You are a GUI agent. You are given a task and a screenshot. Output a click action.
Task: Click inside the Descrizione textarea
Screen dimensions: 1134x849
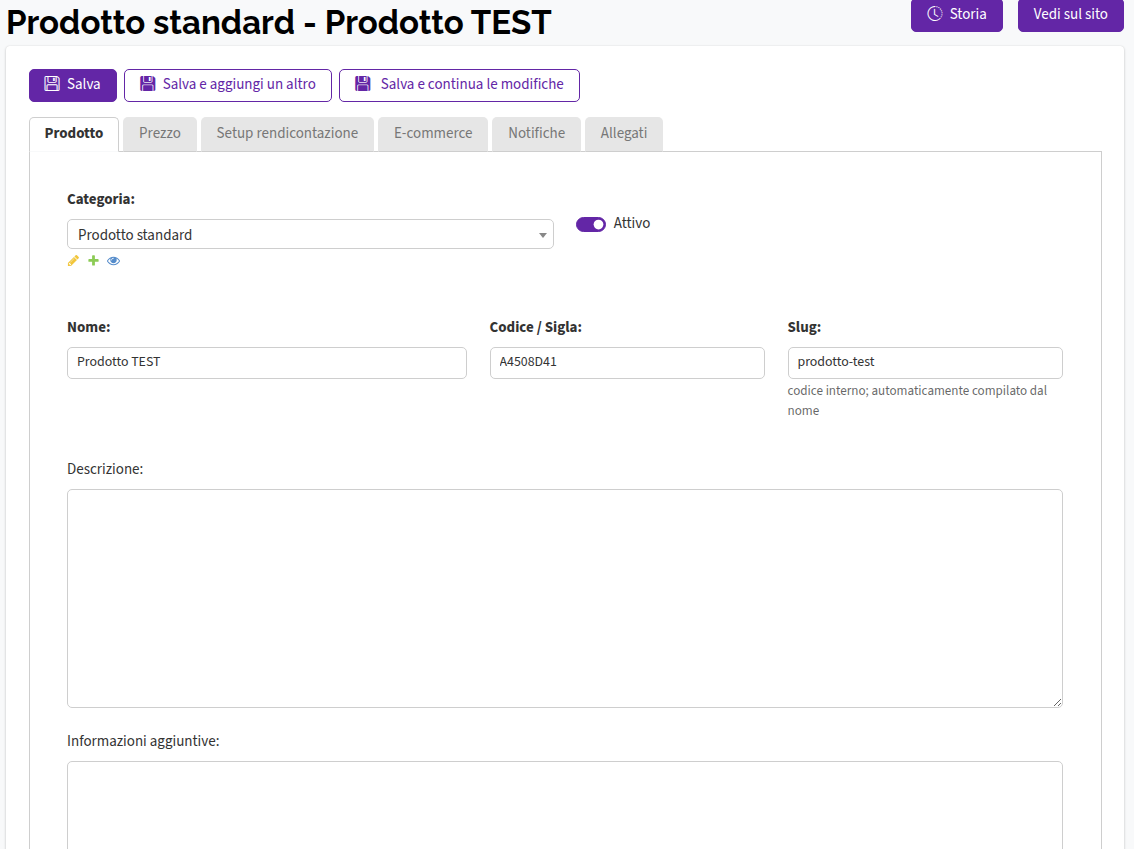tap(565, 599)
